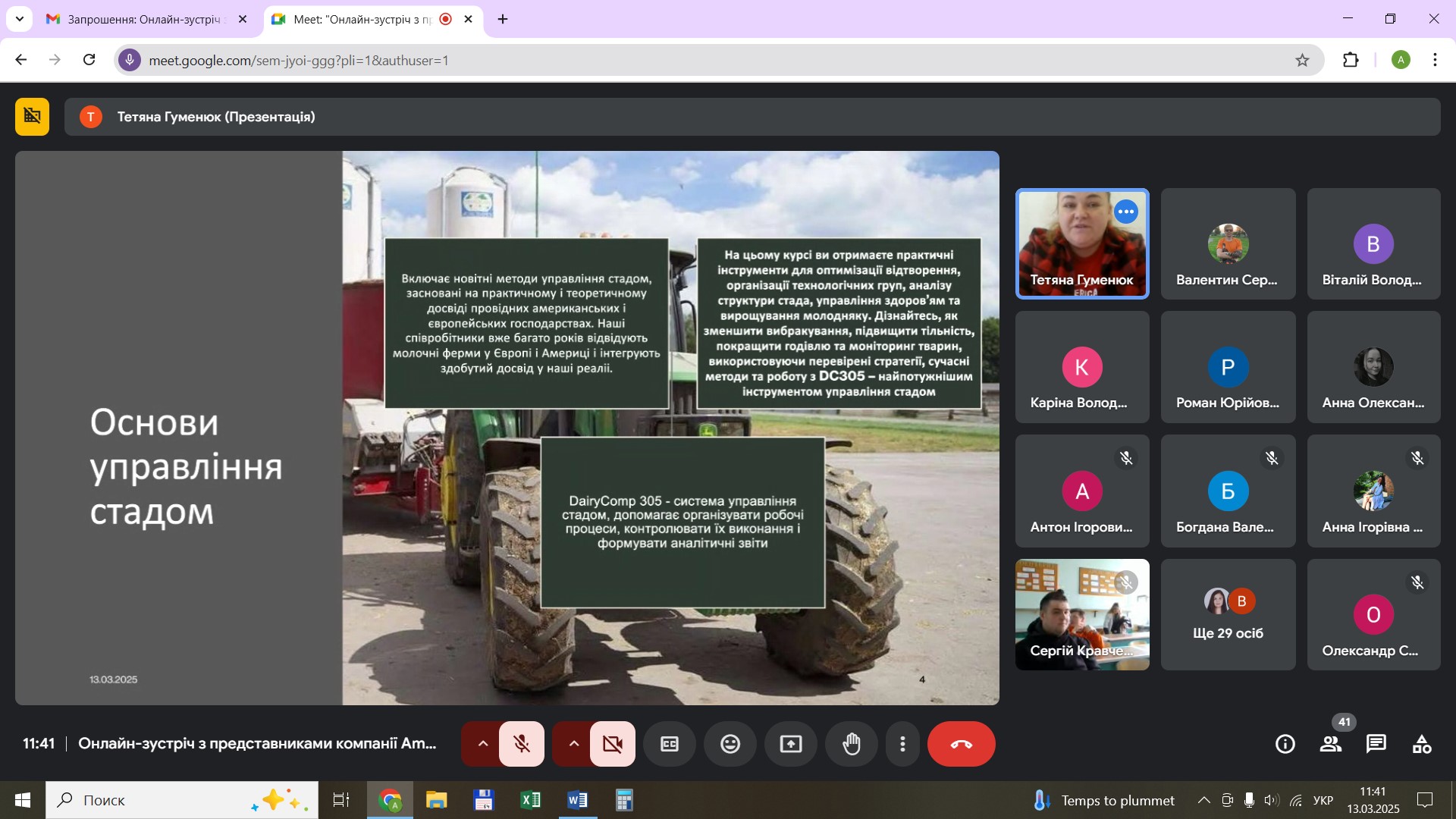Open the Chrome three-dot menu
1456x819 pixels.
(x=1435, y=60)
